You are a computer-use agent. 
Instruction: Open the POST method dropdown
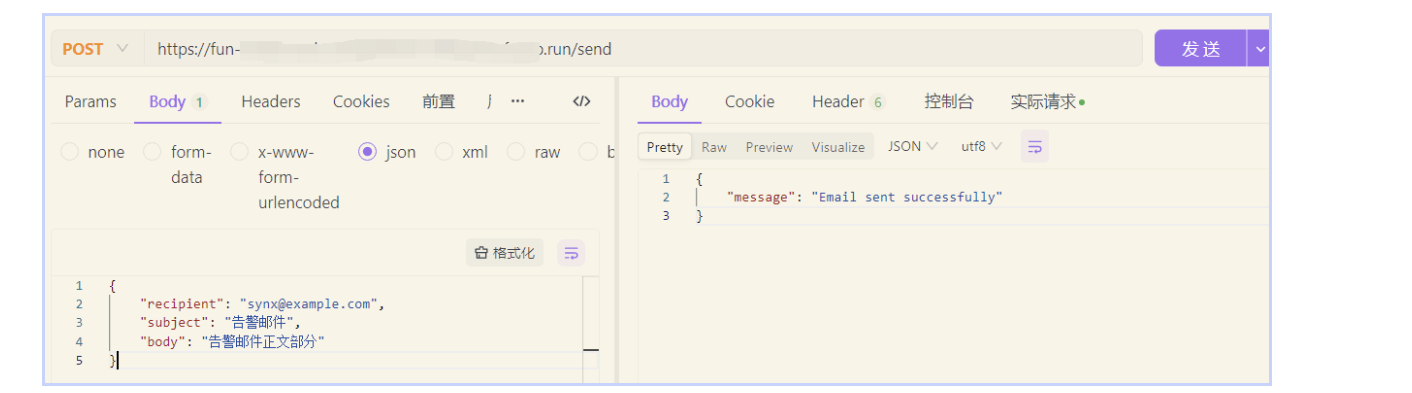point(95,49)
